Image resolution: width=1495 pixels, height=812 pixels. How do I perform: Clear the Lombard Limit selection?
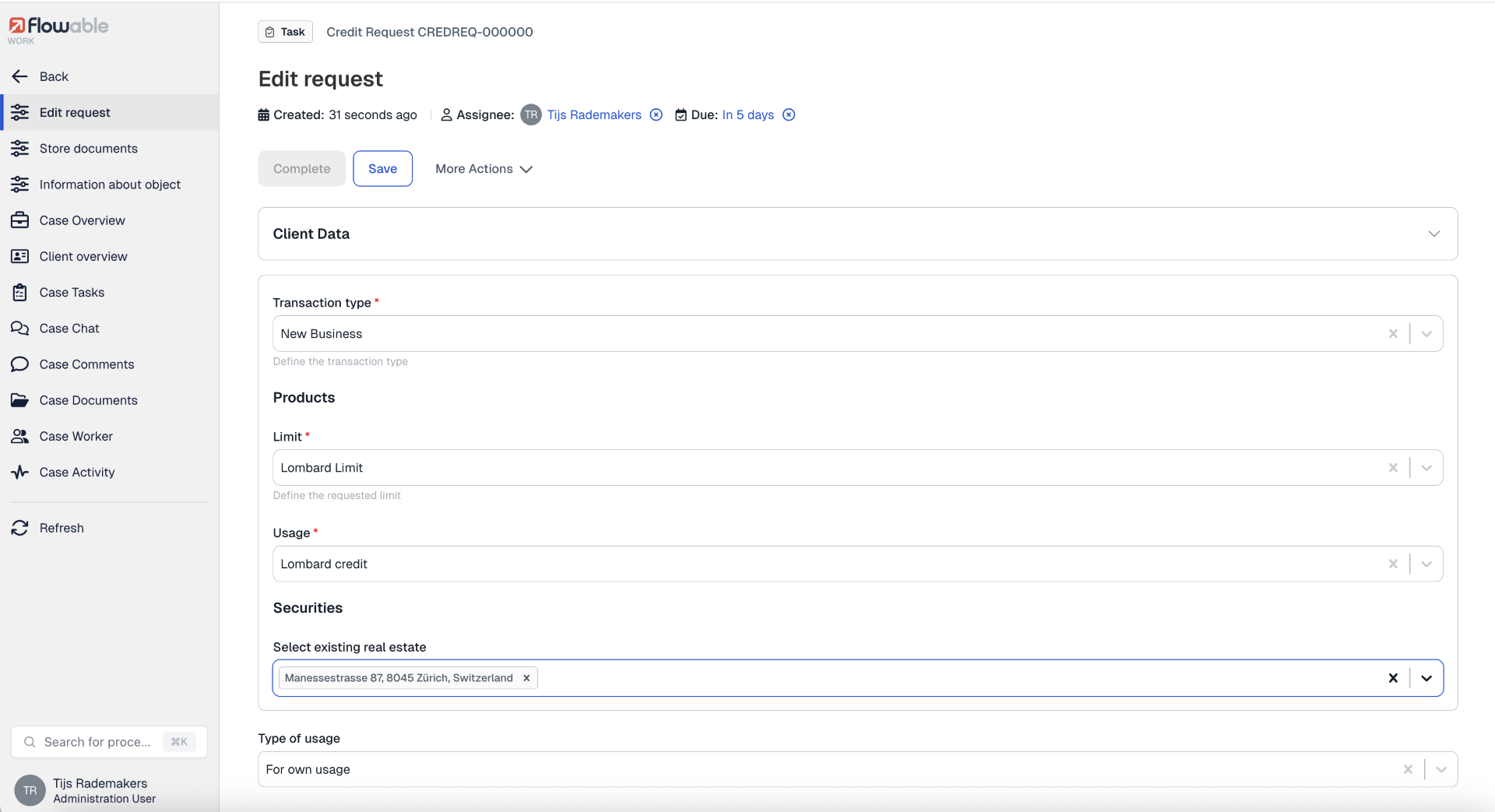(1393, 468)
